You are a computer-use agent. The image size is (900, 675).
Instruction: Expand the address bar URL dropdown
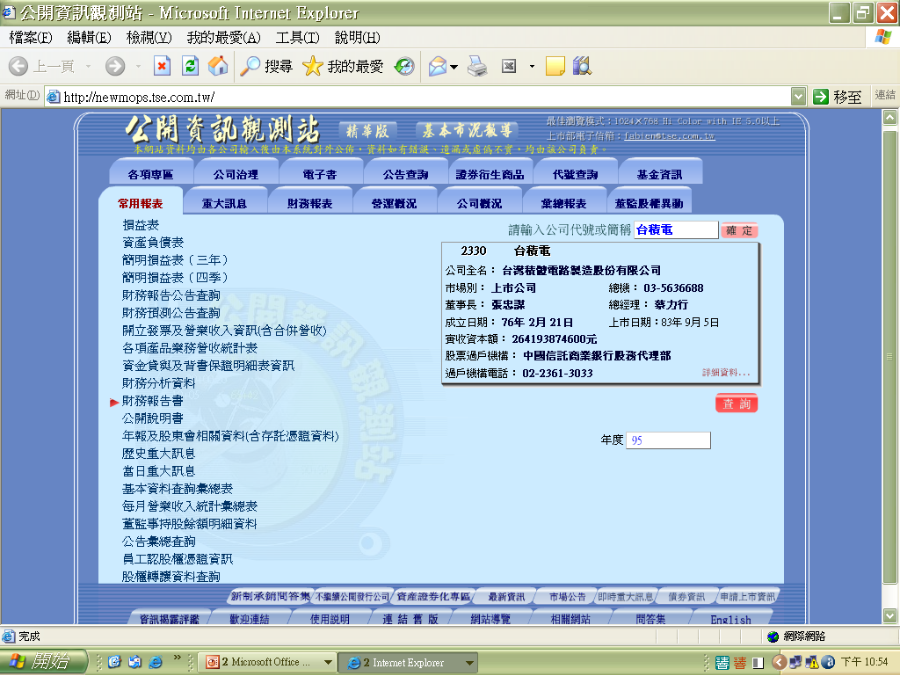pyautogui.click(x=798, y=96)
